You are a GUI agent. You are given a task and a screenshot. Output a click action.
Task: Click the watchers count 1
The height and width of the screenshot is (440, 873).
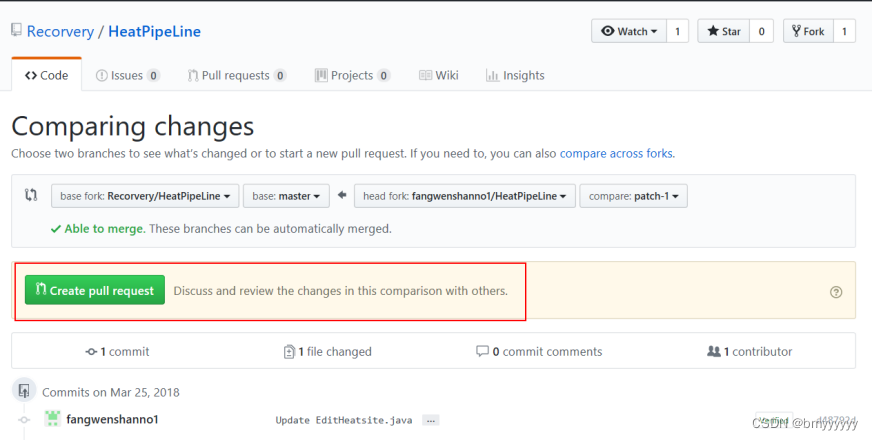tap(678, 31)
